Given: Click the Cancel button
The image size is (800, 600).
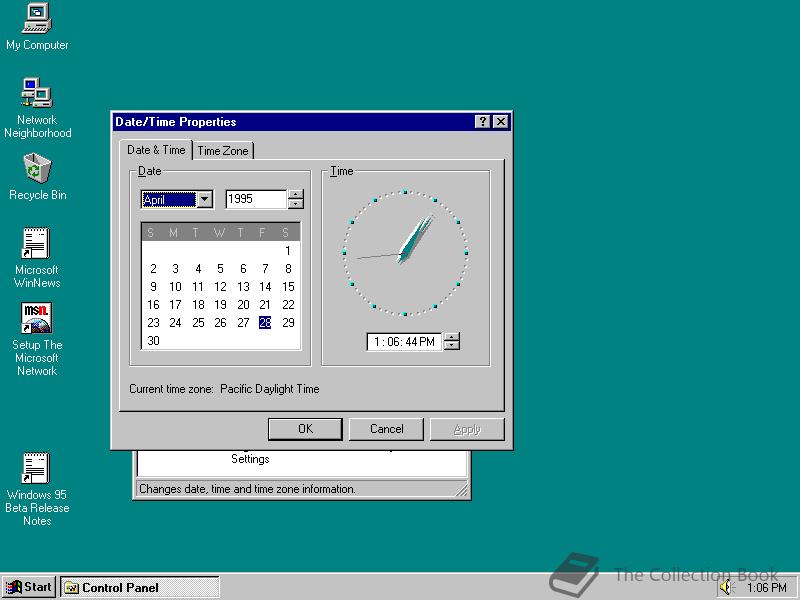Looking at the screenshot, I should tap(386, 429).
